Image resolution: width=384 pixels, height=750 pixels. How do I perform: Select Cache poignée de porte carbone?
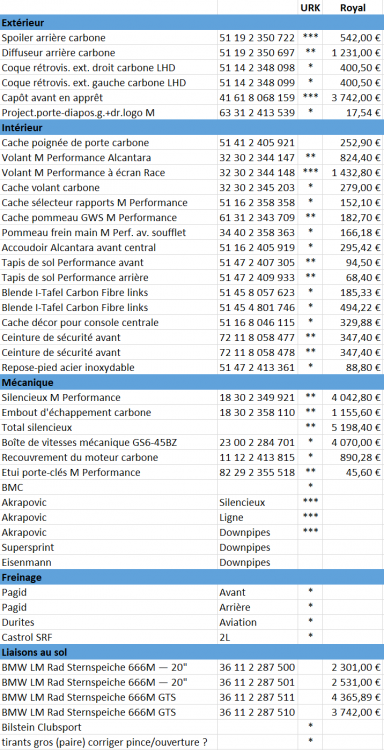(x=109, y=143)
